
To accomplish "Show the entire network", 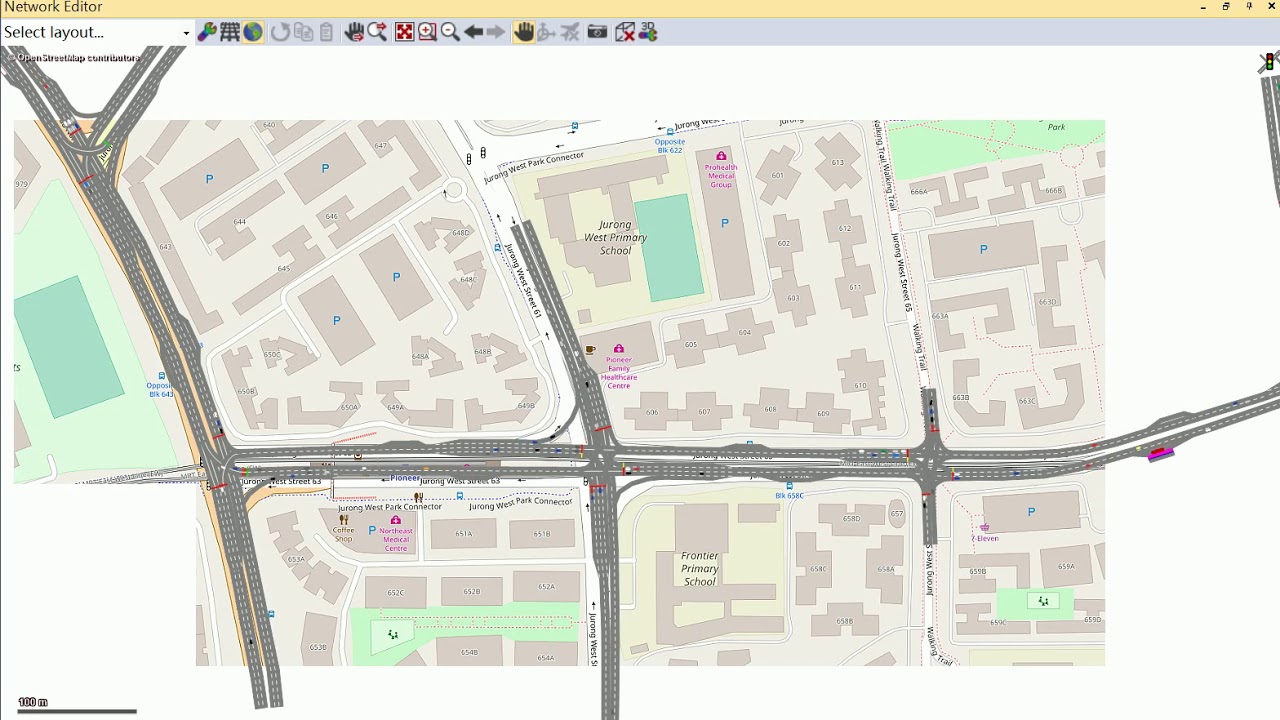I will 404,32.
